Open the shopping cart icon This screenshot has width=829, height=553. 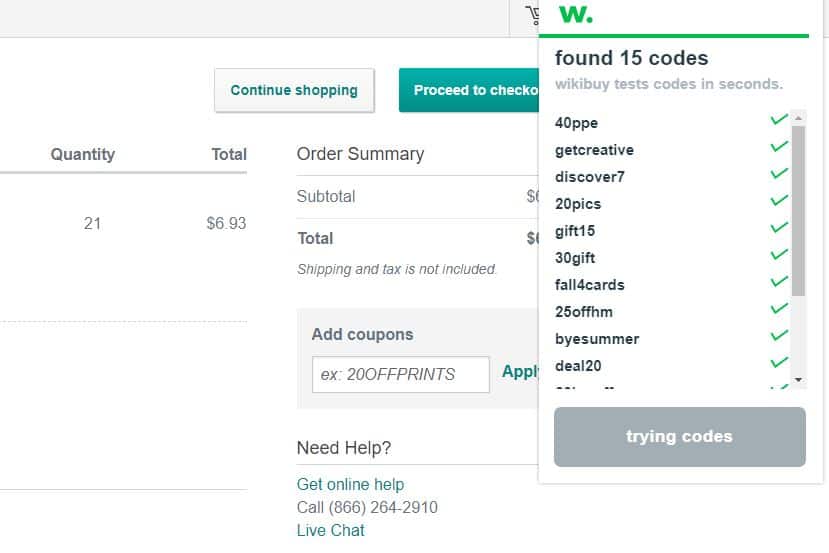point(532,15)
